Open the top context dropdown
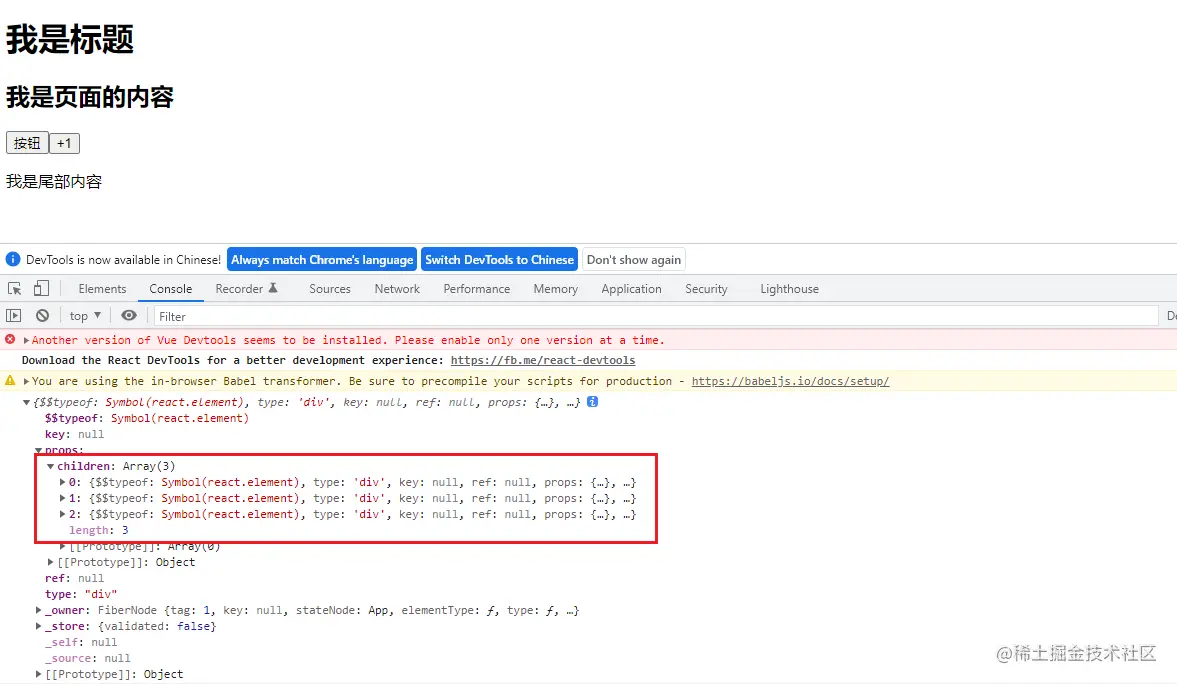The width and height of the screenshot is (1177, 684). pyautogui.click(x=85, y=316)
